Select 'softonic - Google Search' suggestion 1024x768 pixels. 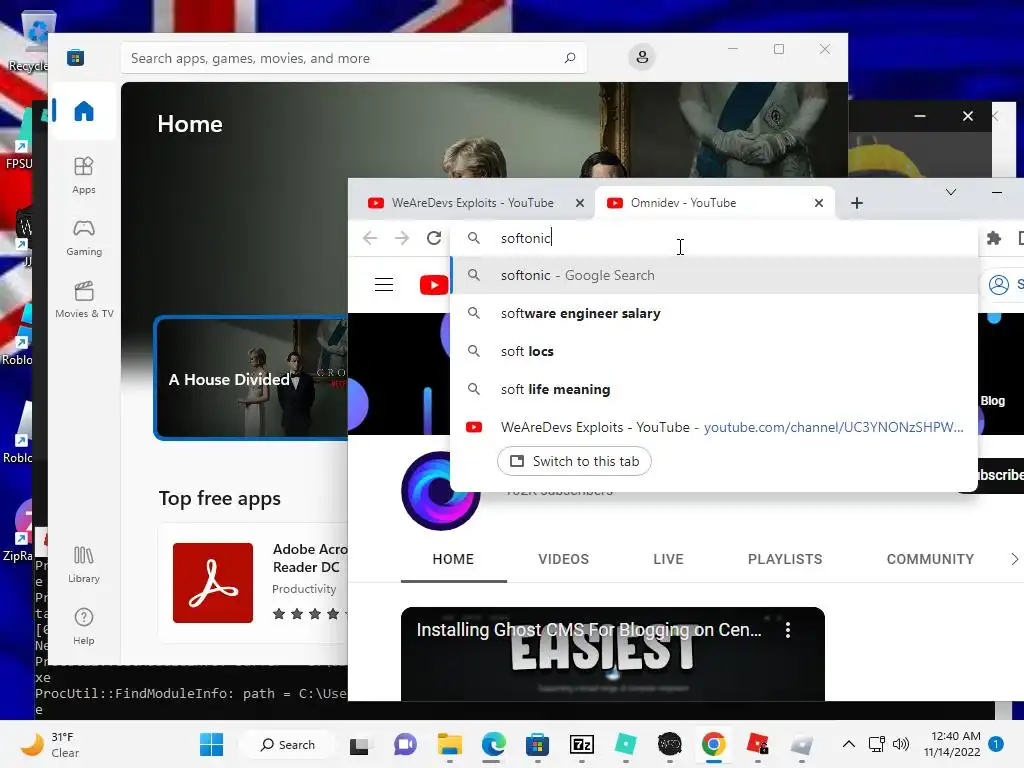[x=714, y=276]
